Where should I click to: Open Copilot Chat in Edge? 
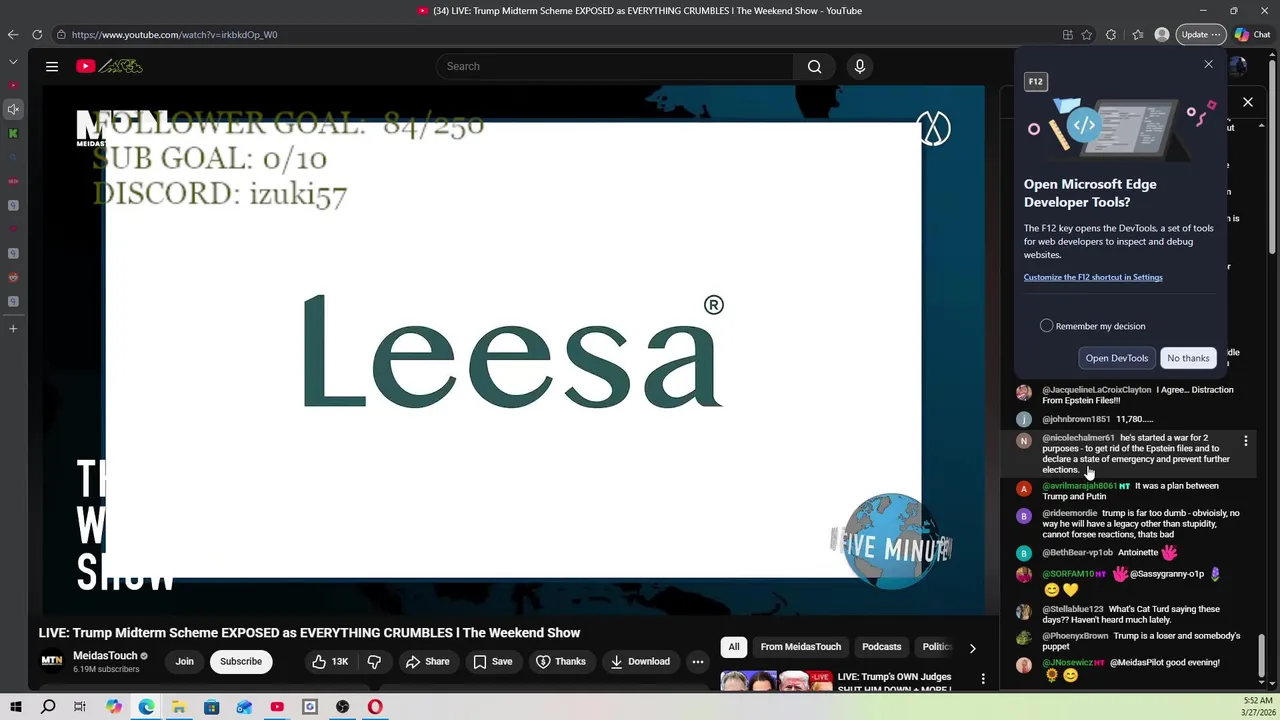(x=1252, y=34)
